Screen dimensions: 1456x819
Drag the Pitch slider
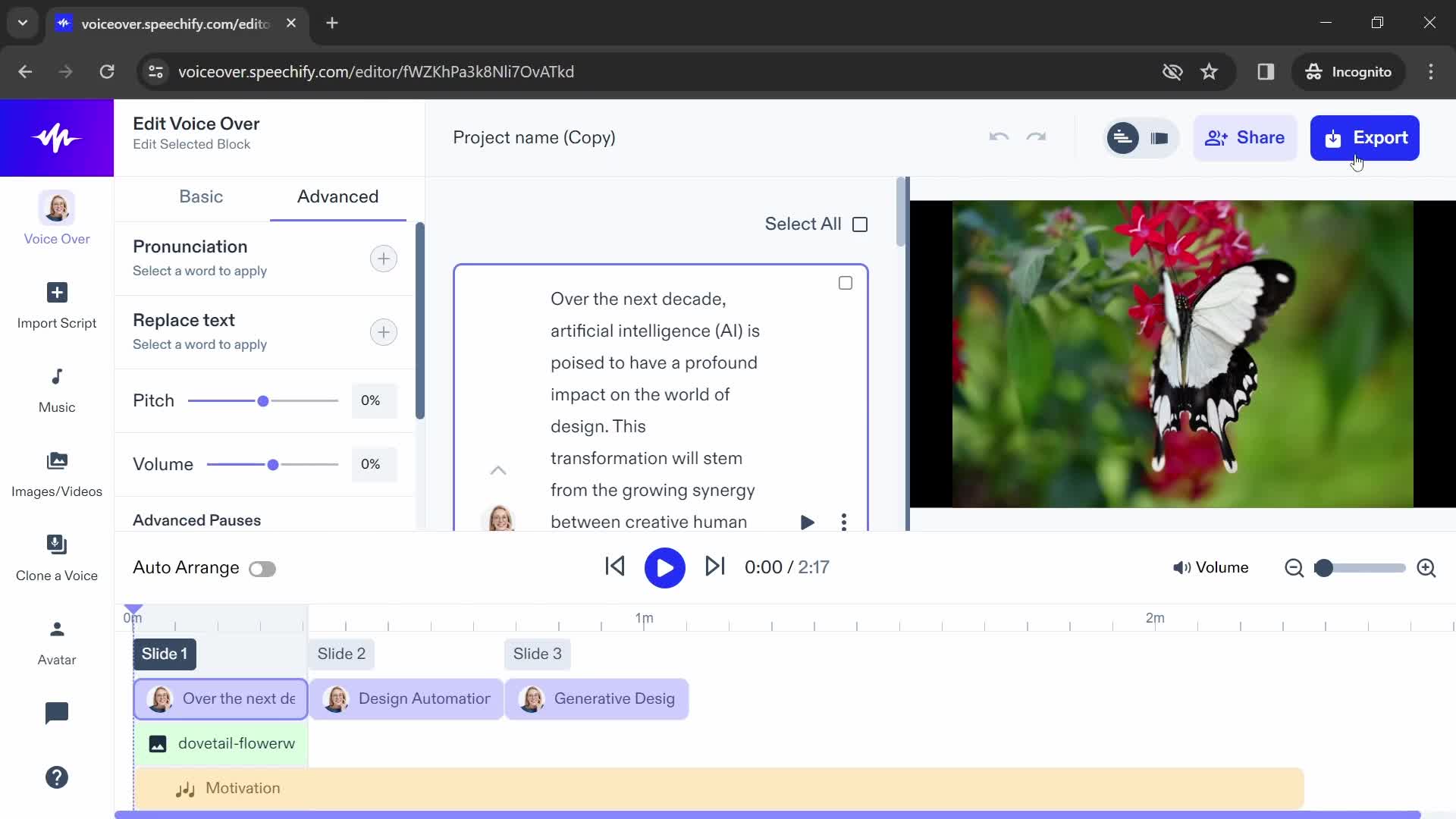coord(262,400)
